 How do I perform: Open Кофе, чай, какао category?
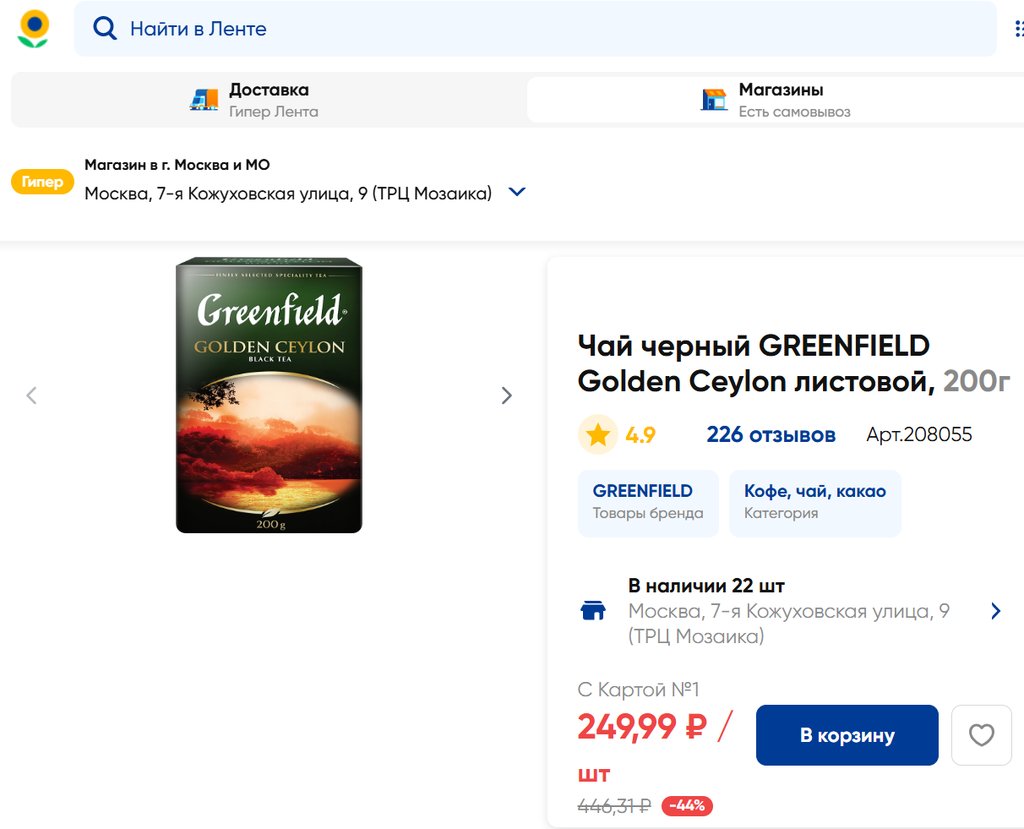pyautogui.click(x=815, y=503)
